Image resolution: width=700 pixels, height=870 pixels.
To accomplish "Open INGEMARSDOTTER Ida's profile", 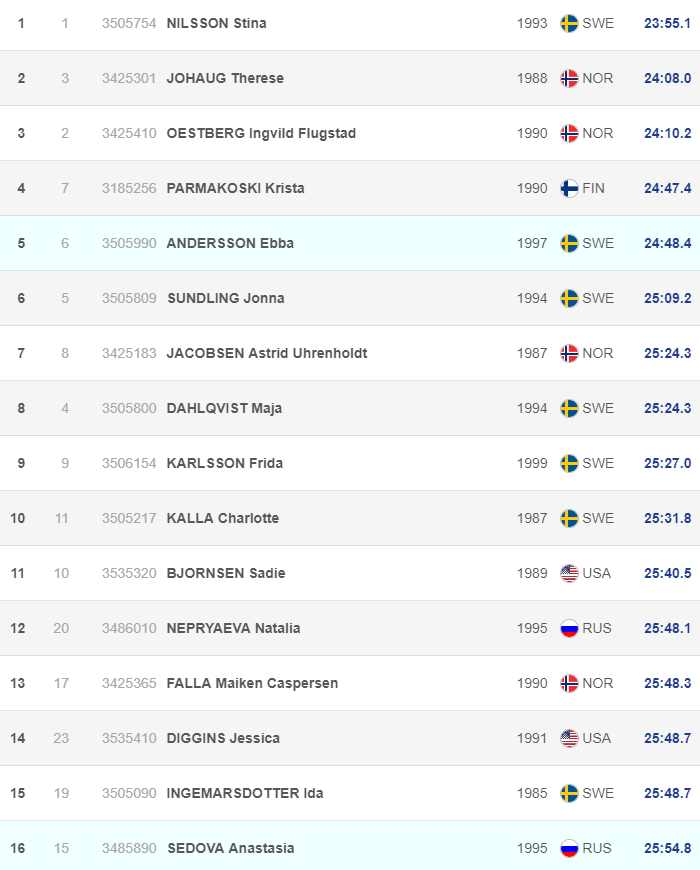I will click(245, 793).
